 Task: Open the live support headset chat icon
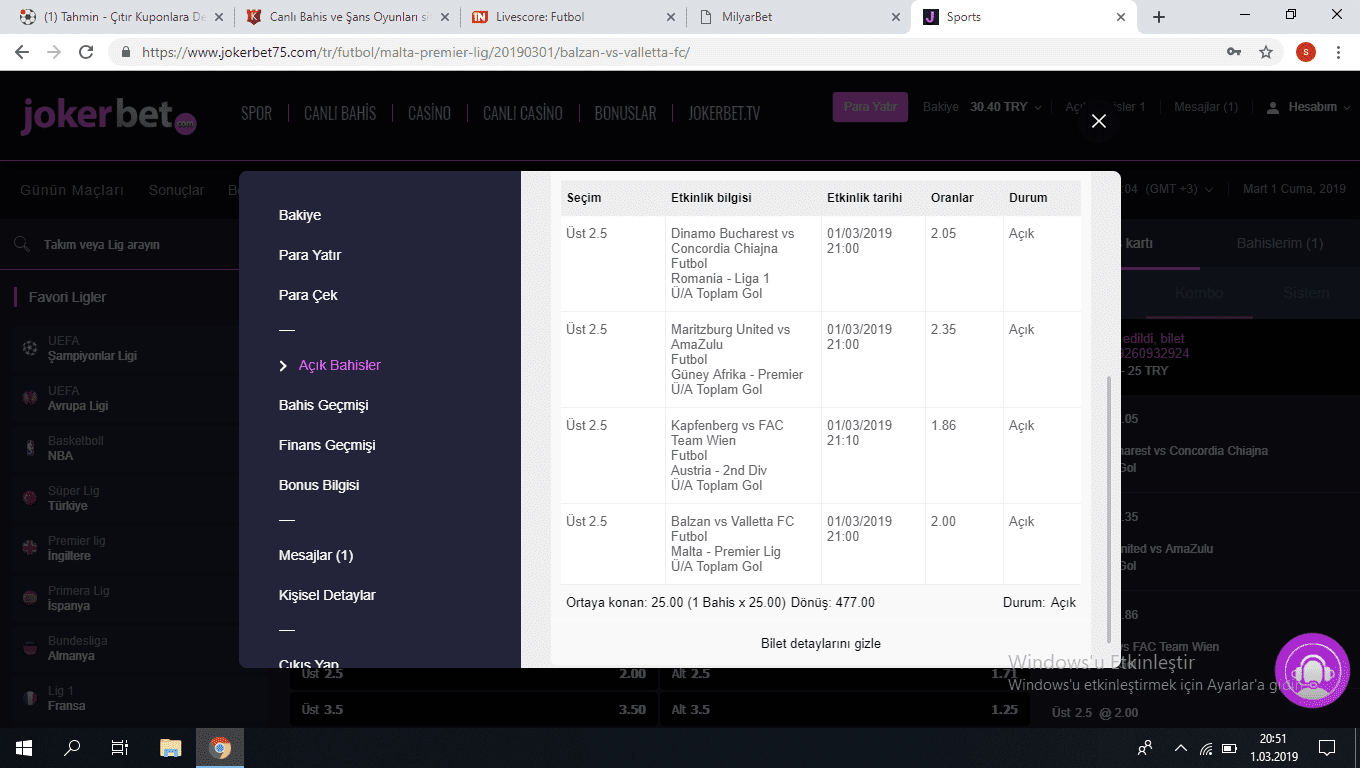coord(1312,671)
